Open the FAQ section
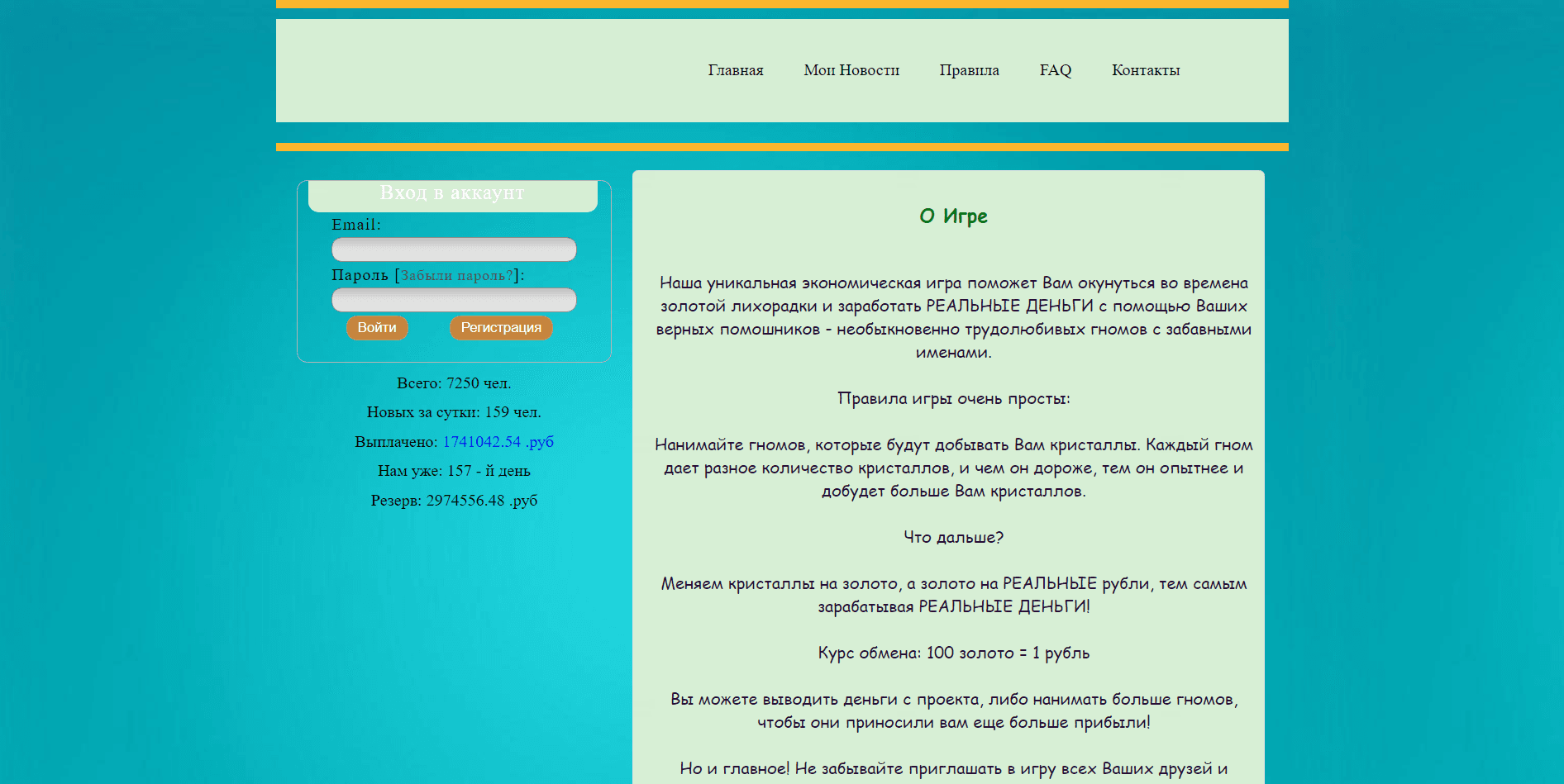 1055,70
